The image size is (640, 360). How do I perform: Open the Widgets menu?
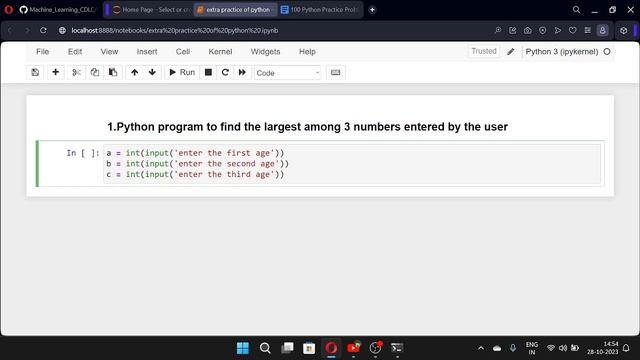[x=265, y=52]
